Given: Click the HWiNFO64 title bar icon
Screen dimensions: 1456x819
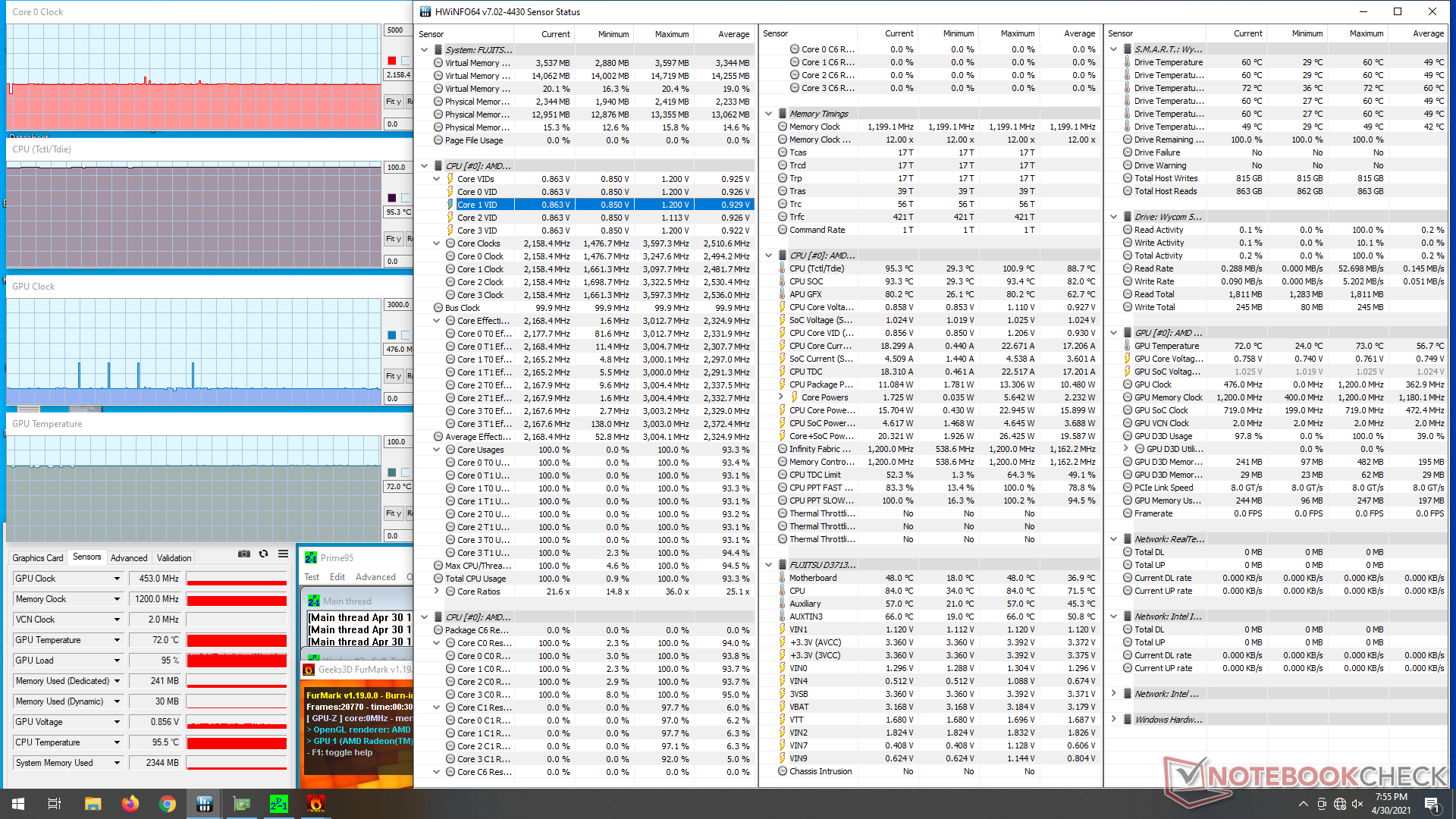Looking at the screenshot, I should coord(425,11).
